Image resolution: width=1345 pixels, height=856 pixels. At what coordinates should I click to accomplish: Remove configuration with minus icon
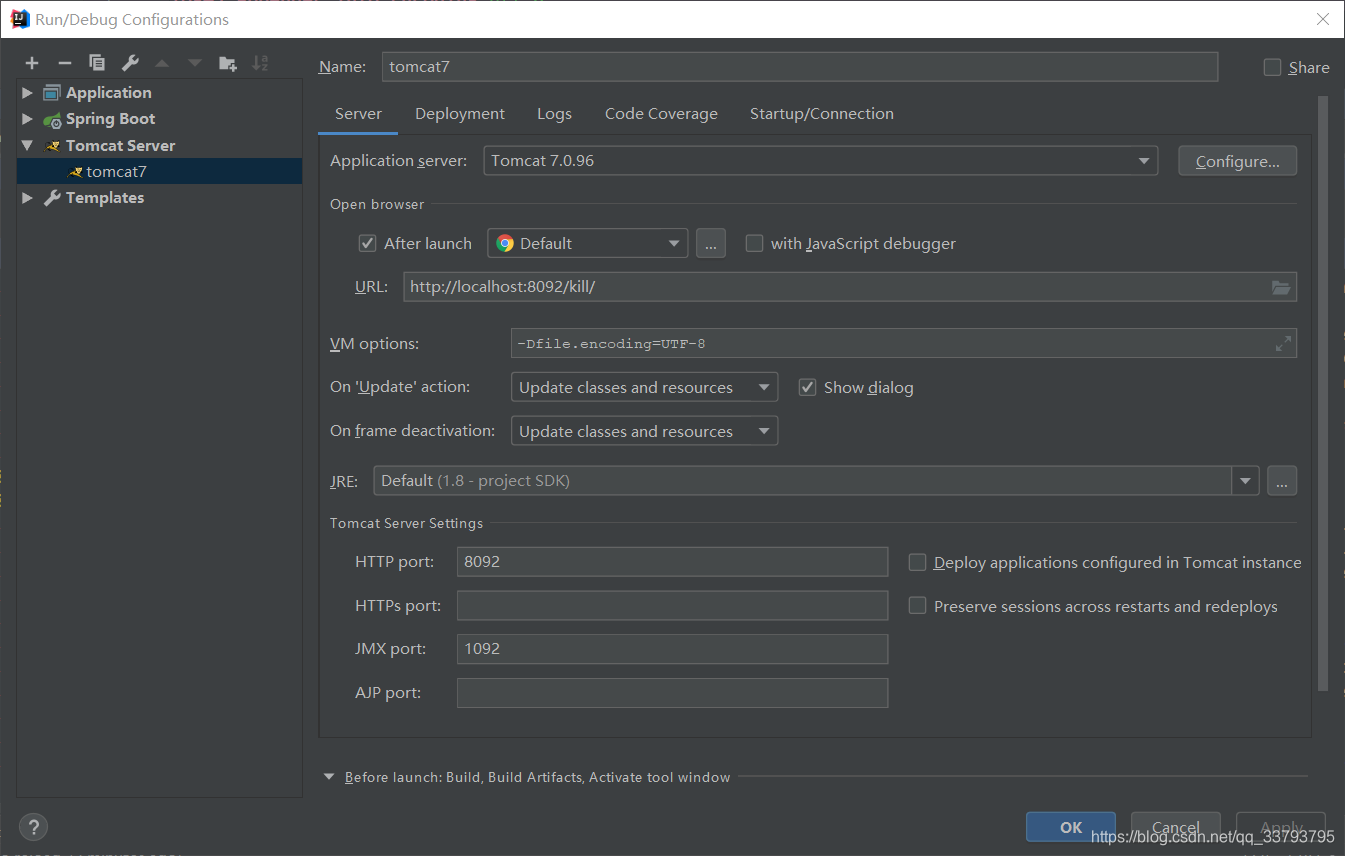65,63
